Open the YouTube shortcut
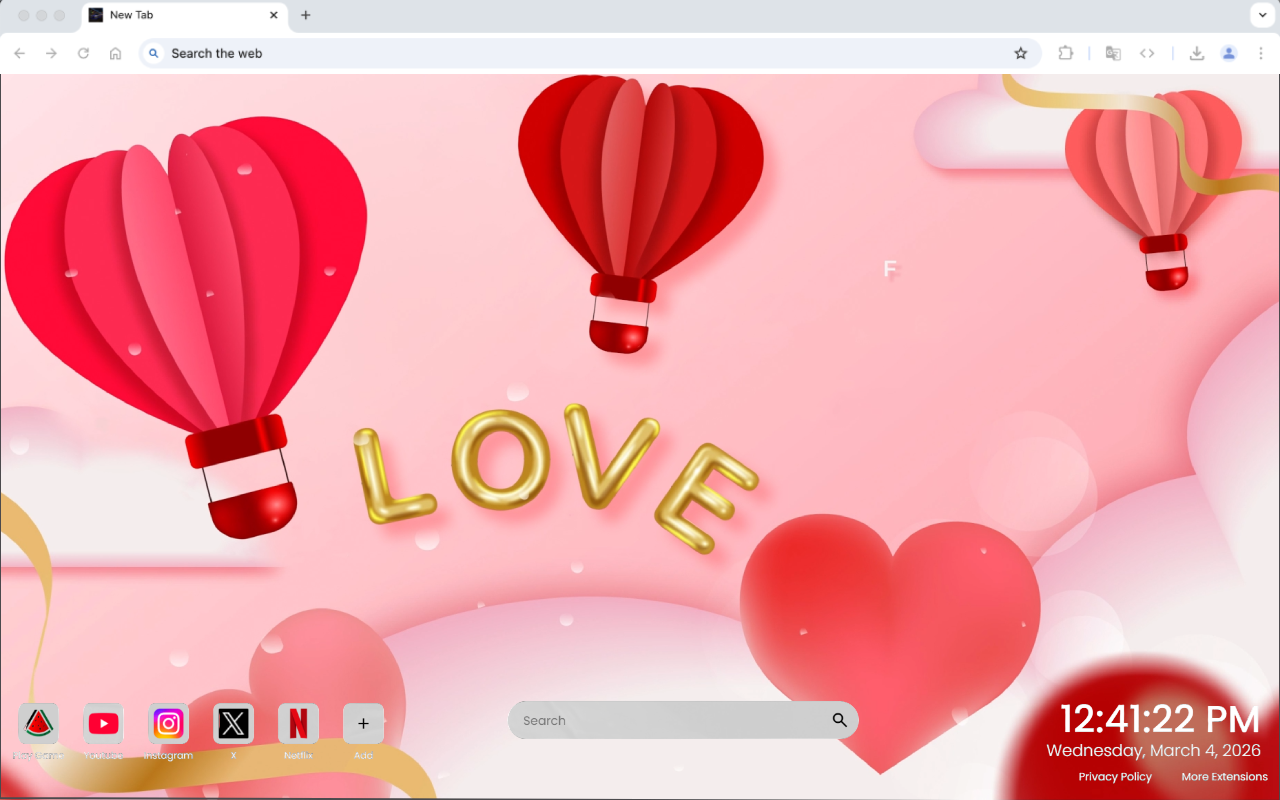The height and width of the screenshot is (800, 1280). (x=103, y=723)
